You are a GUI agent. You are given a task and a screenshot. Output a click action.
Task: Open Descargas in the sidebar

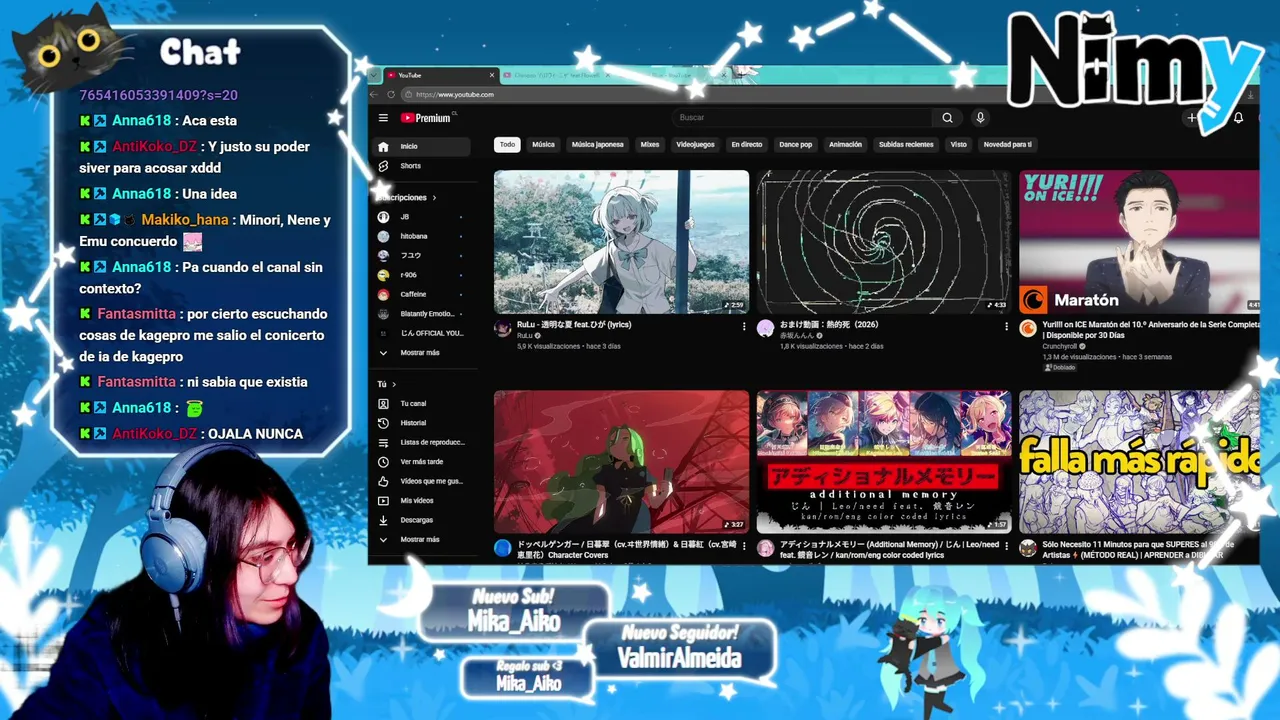[x=422, y=520]
